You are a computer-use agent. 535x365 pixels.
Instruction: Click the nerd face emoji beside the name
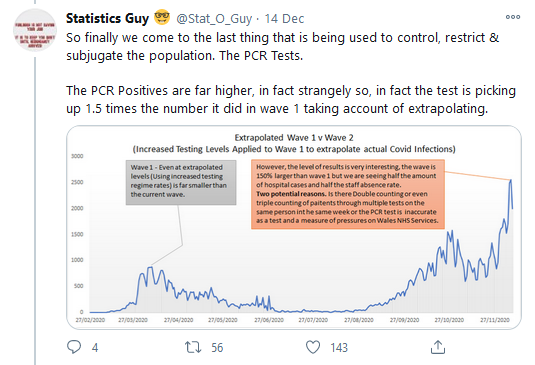click(x=162, y=17)
